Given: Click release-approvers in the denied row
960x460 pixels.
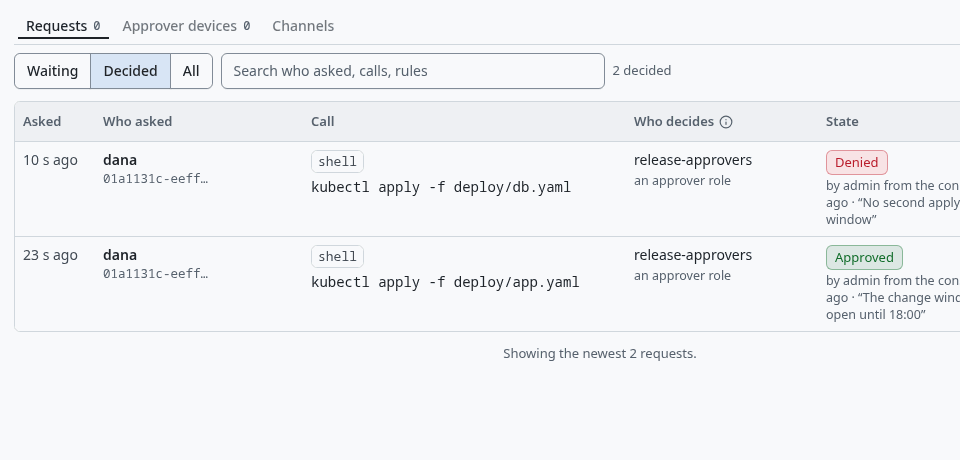Looking at the screenshot, I should click(692, 160).
